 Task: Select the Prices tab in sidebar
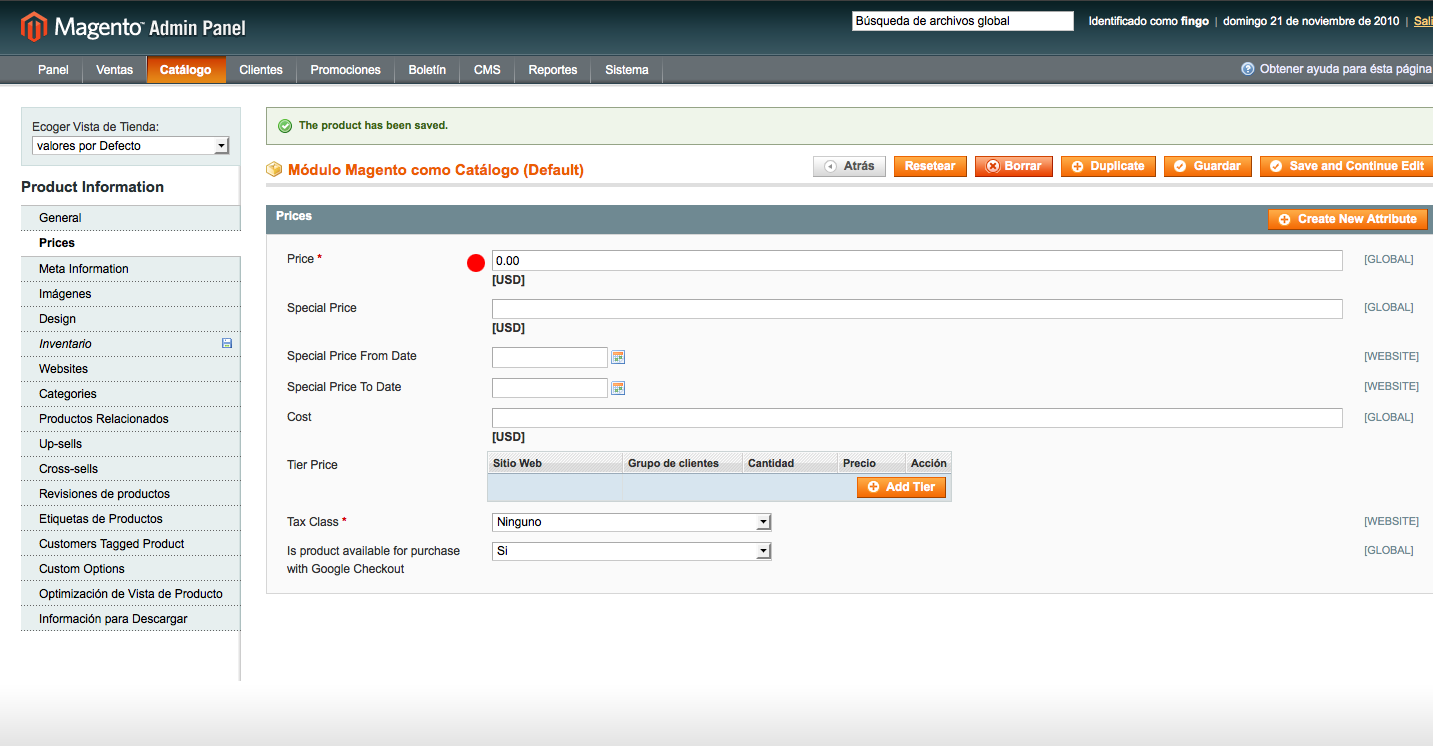tap(131, 243)
